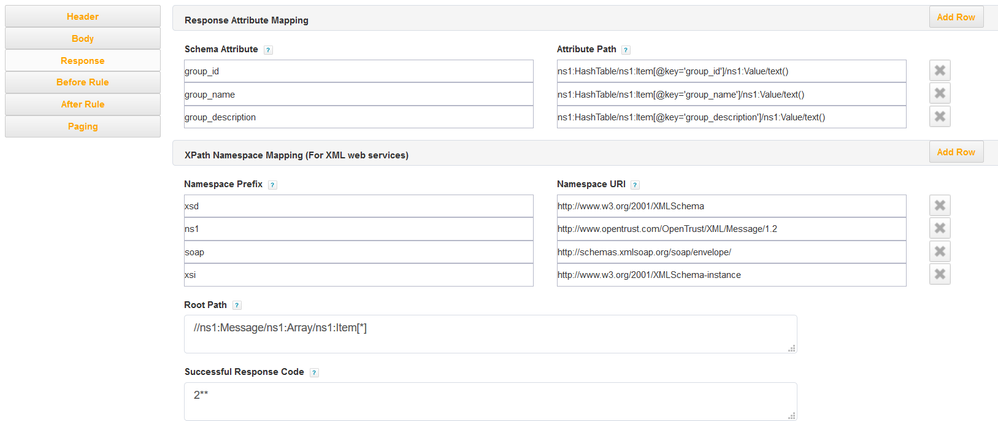This screenshot has height=421, width=998.
Task: Open help for Schema Attribute
Action: 269,49
